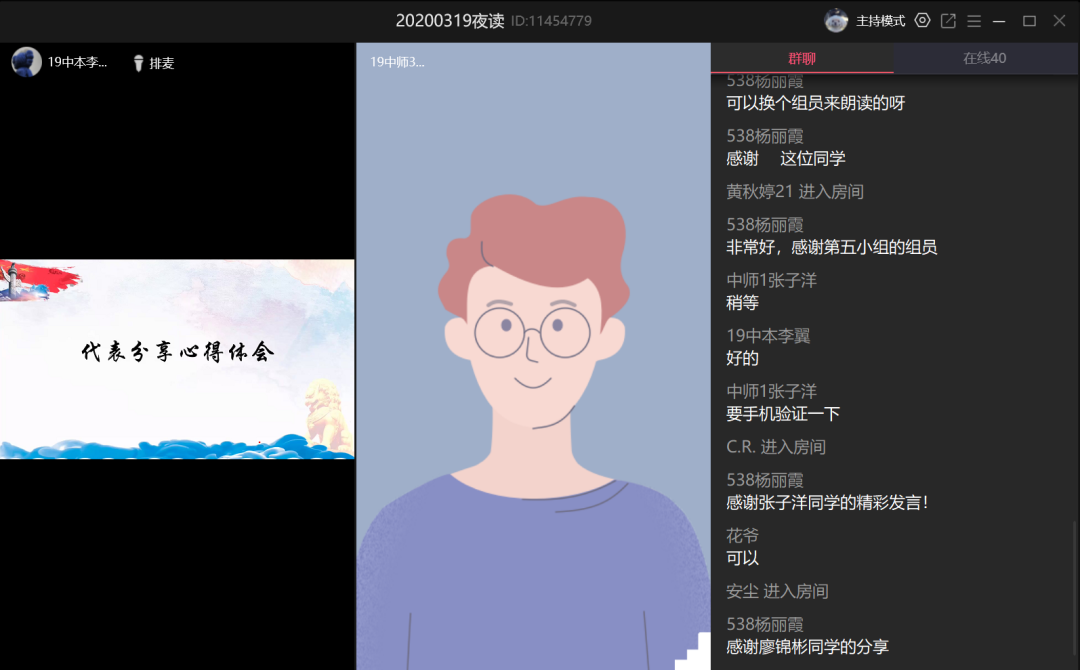Image resolution: width=1080 pixels, height=670 pixels.
Task: Click the pop-out window icon
Action: [948, 20]
